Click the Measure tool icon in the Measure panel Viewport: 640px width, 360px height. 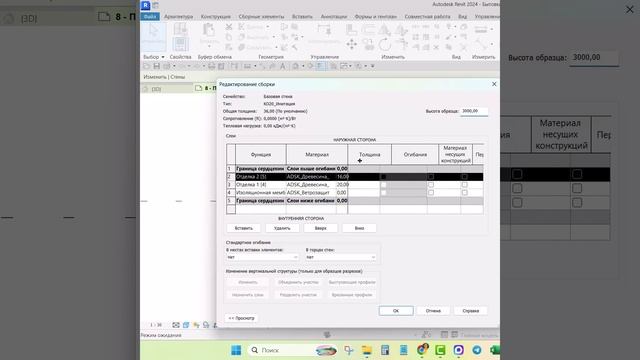tap(481, 29)
